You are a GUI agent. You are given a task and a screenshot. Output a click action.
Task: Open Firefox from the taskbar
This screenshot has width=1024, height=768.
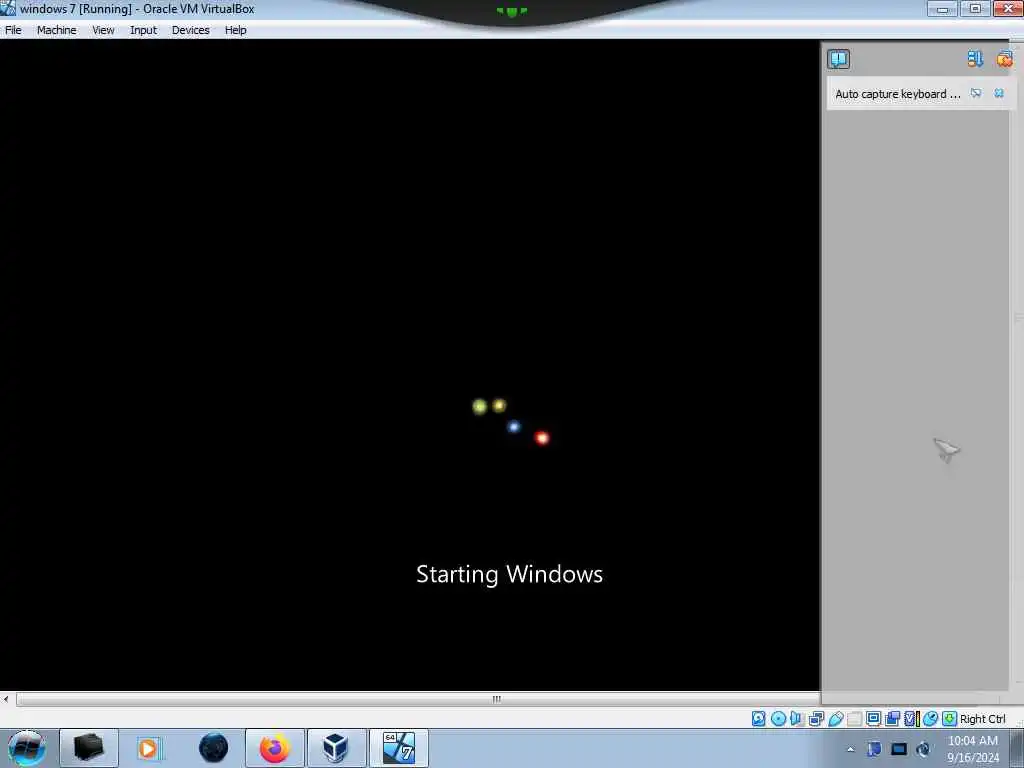tap(275, 748)
